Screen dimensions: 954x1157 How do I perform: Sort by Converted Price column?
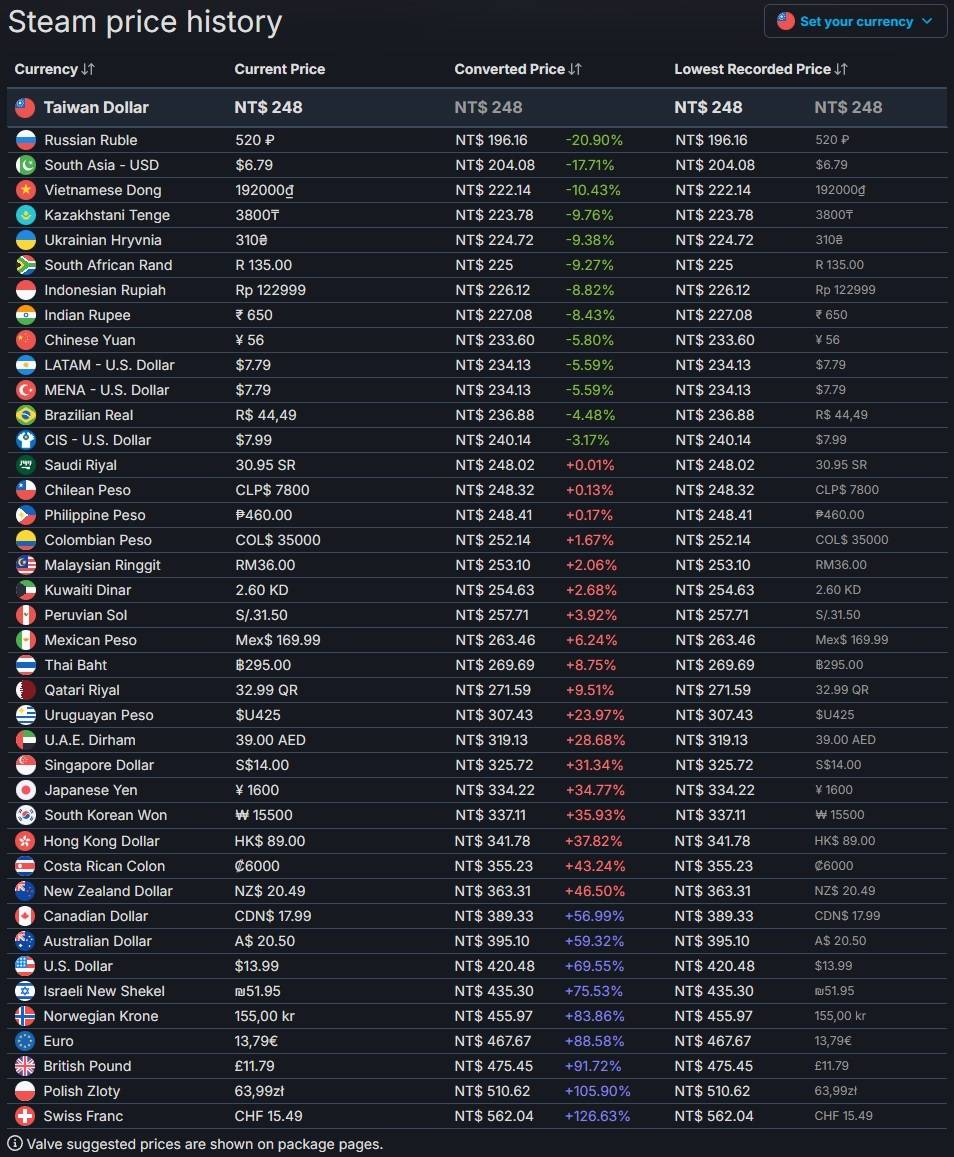point(518,69)
